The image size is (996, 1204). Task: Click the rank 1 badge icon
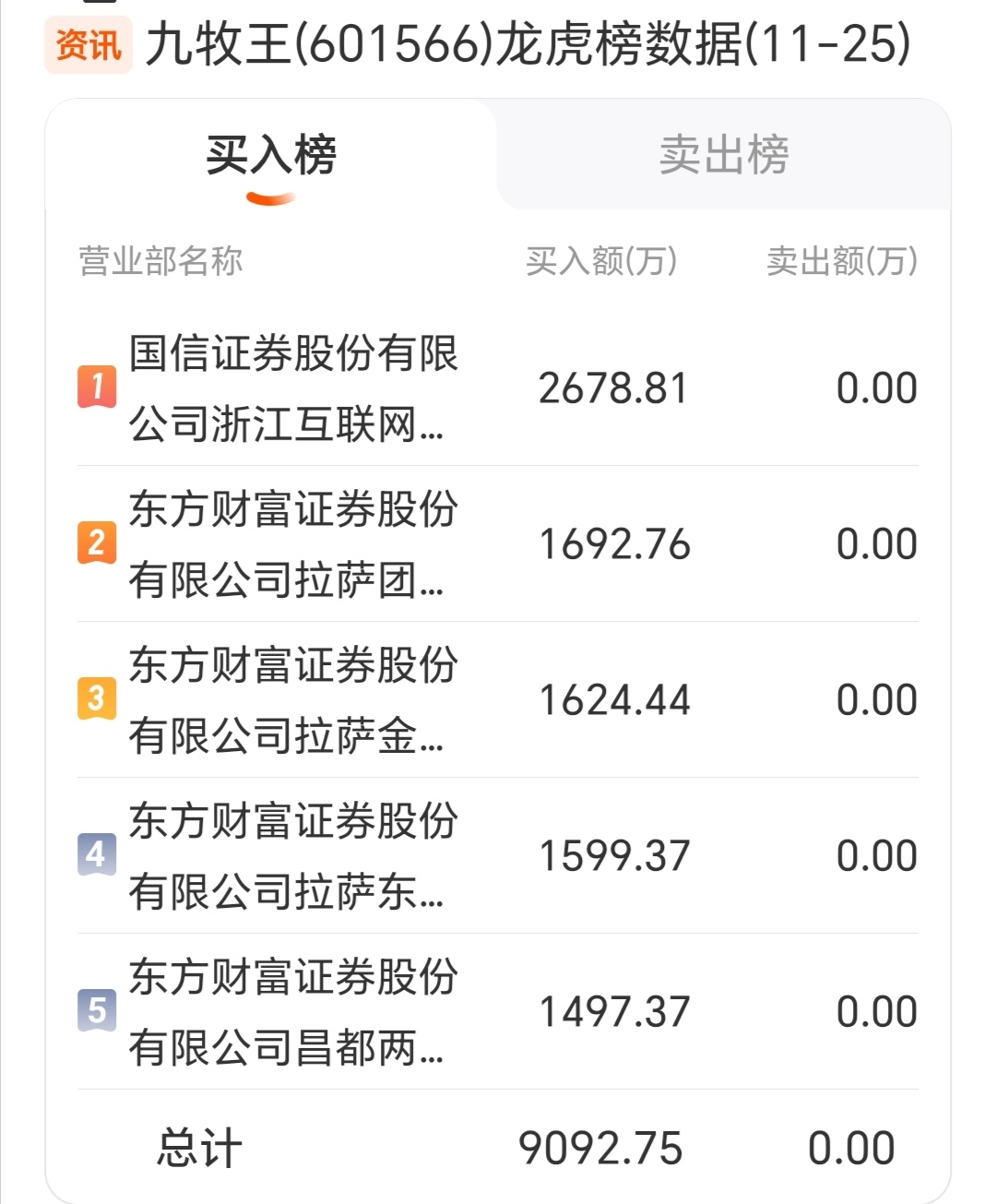97,387
